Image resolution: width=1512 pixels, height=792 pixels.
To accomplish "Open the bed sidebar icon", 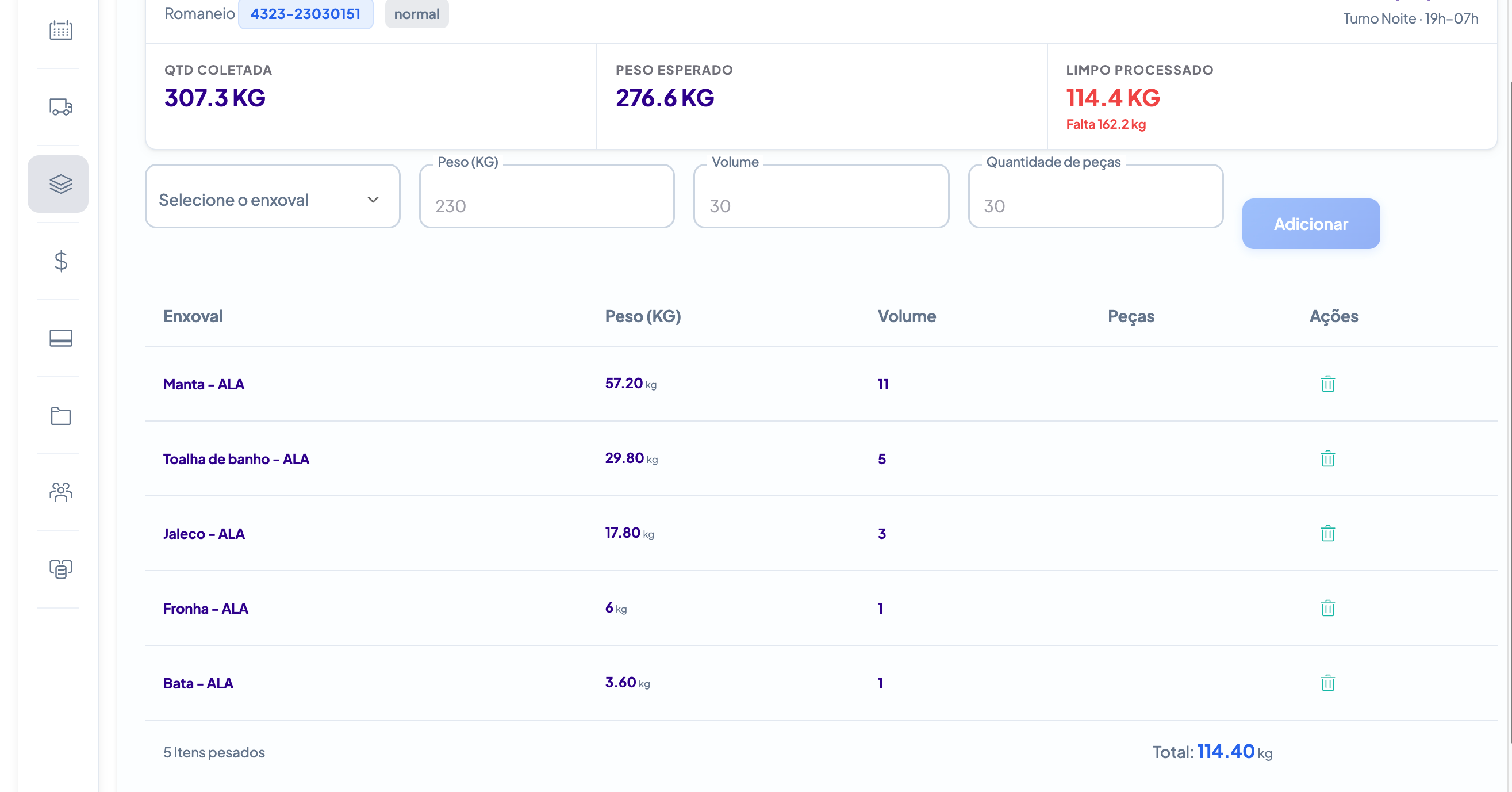I will point(60,338).
